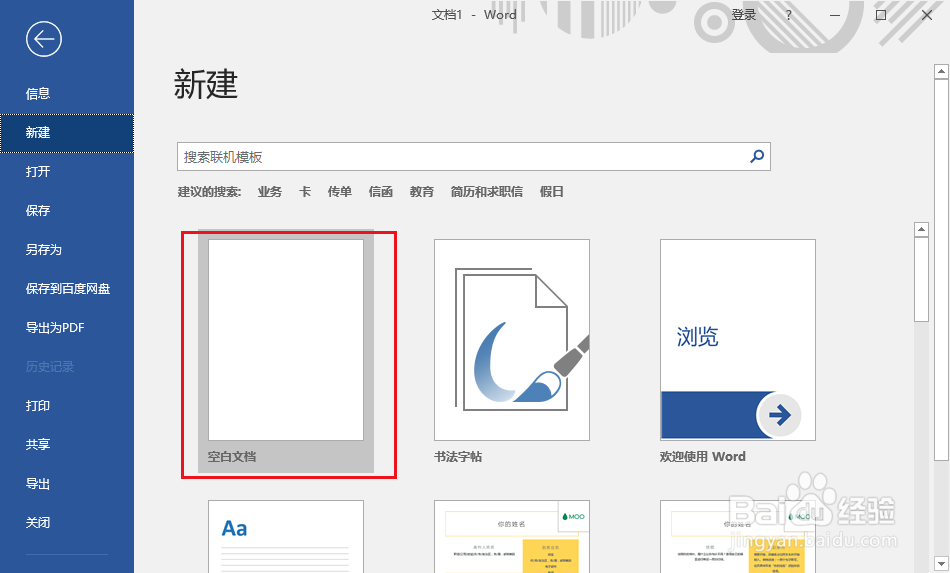
Task: Click the arrow icon on the 欢迎使用 Word tile
Action: pos(779,415)
